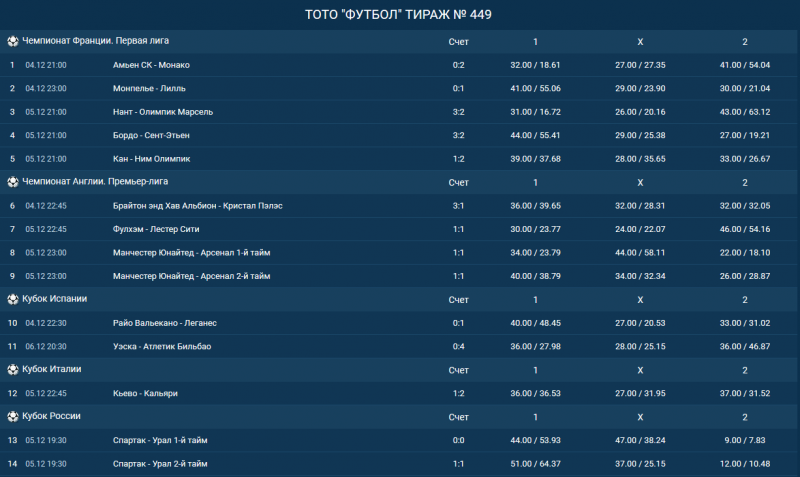Viewport: 800px width, 477px height.
Task: Click outcome 1 value 40.00 / 38.79
Action: tap(535, 277)
